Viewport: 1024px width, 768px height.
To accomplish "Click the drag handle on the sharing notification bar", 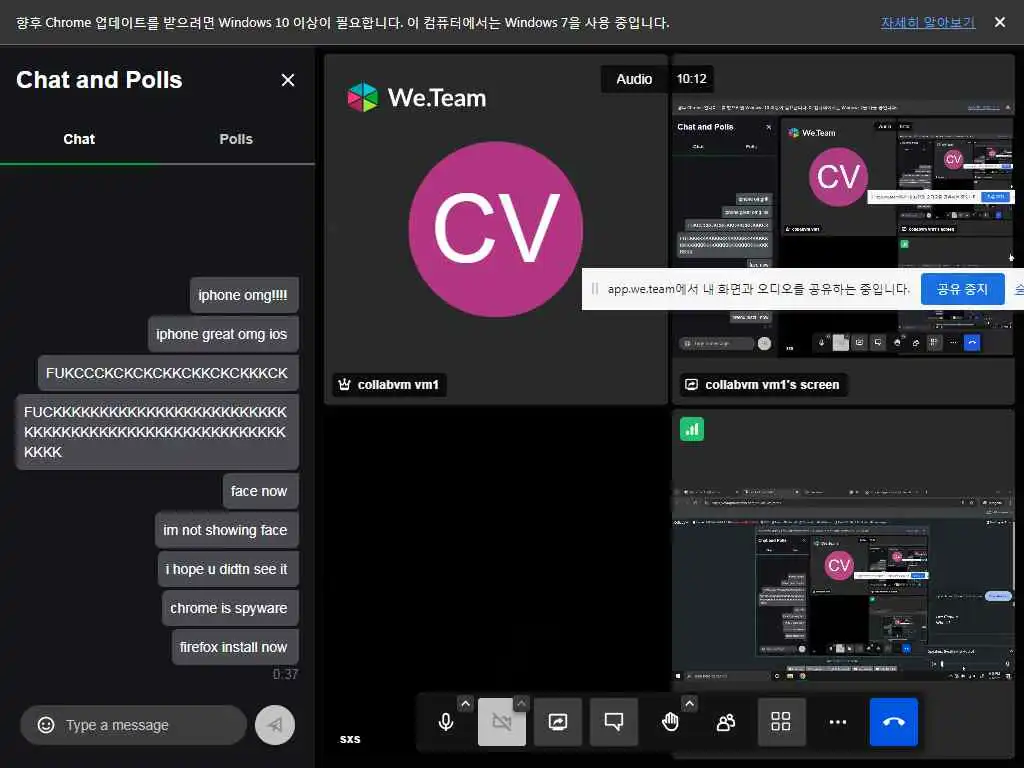I will click(x=594, y=289).
